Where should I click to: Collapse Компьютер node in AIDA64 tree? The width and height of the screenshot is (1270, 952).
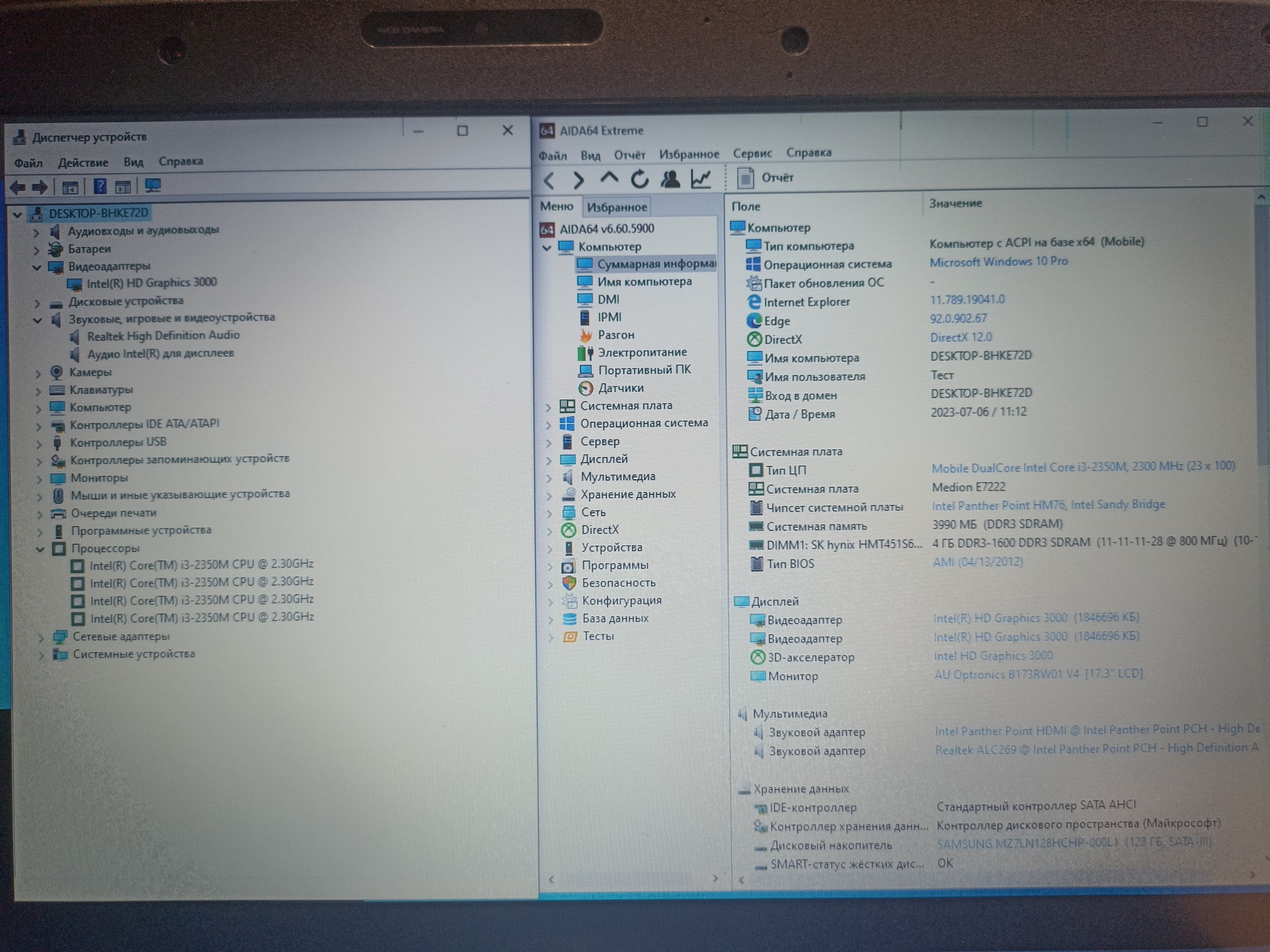[547, 248]
